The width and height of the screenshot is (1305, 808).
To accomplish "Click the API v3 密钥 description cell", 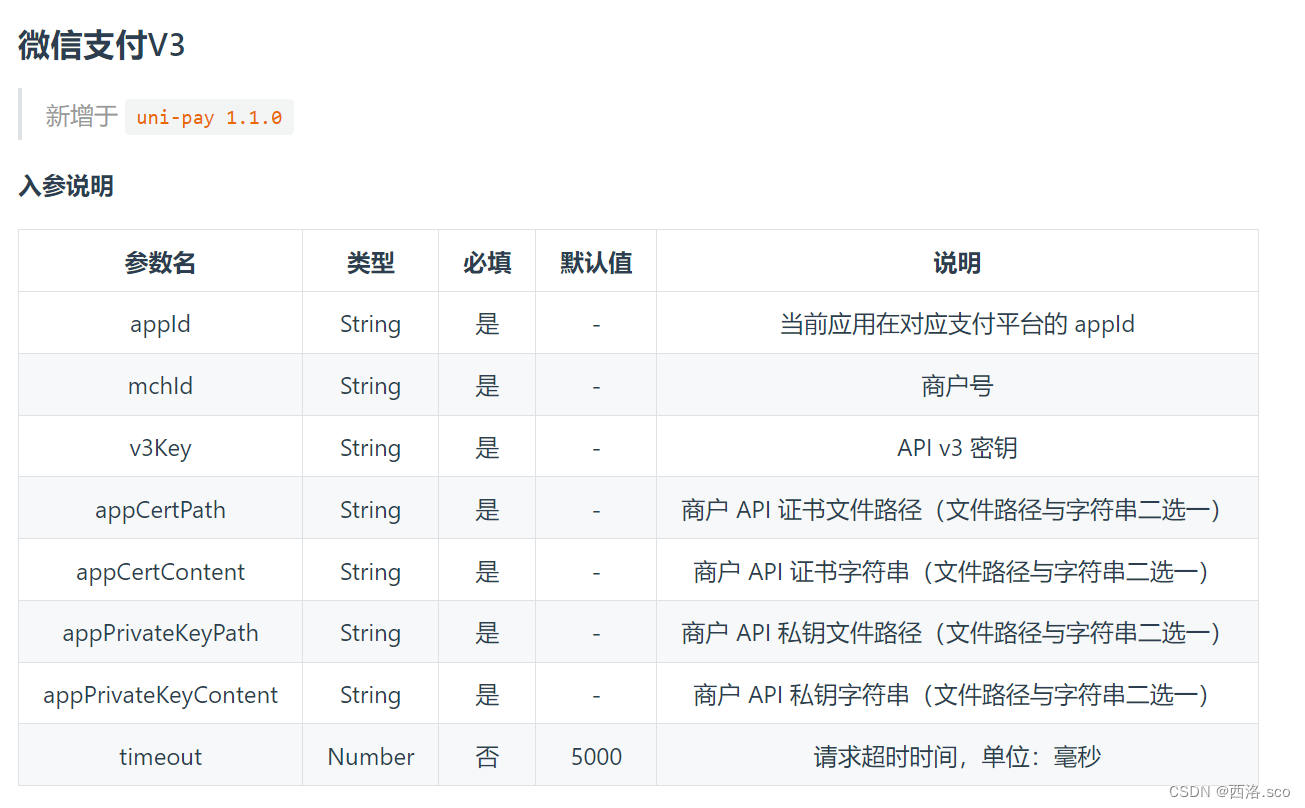I will (x=957, y=448).
